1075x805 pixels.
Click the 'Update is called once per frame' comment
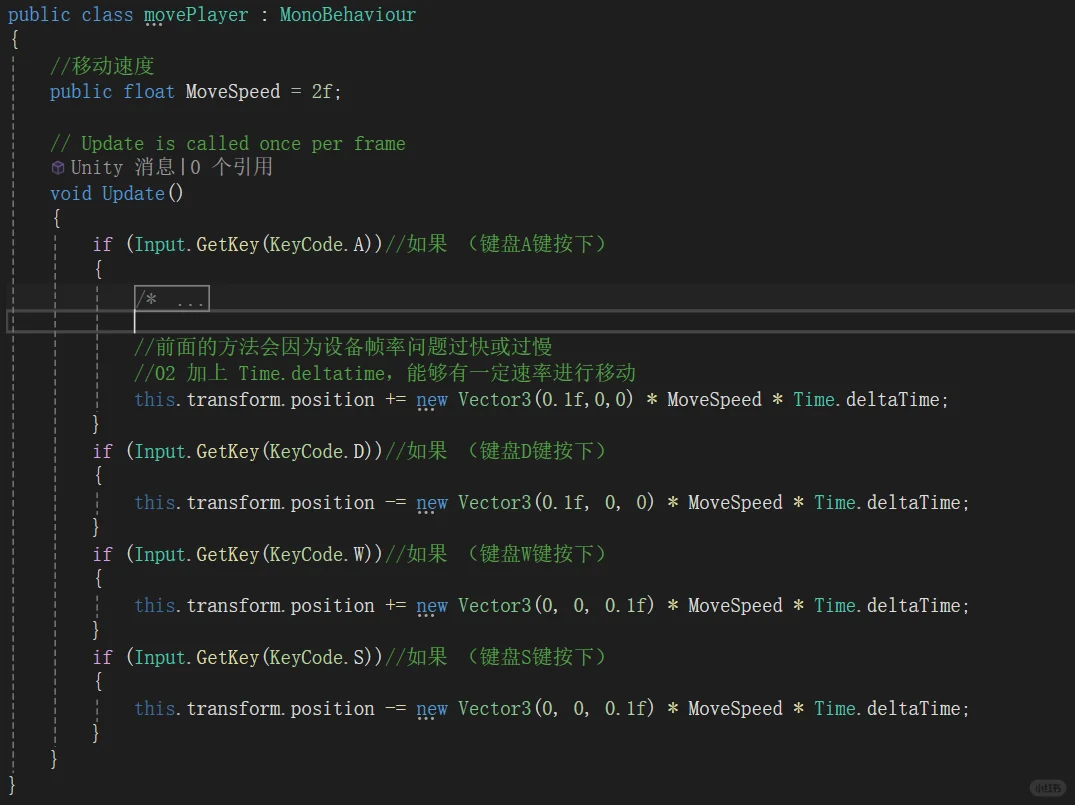228,143
